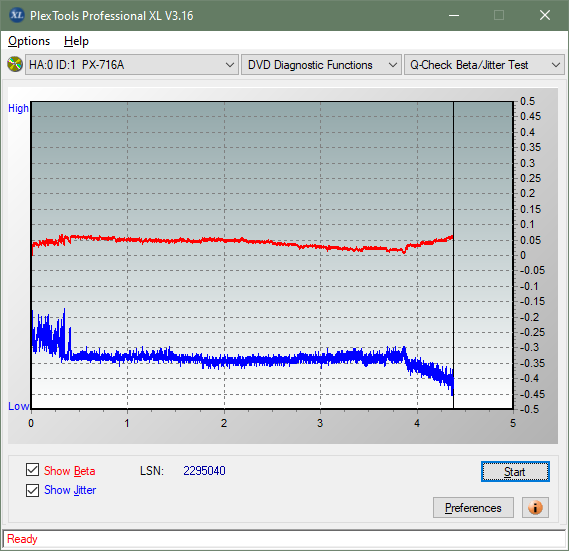Uncheck the Show Jitter checkbox
The width and height of the screenshot is (569, 551).
click(x=32, y=490)
